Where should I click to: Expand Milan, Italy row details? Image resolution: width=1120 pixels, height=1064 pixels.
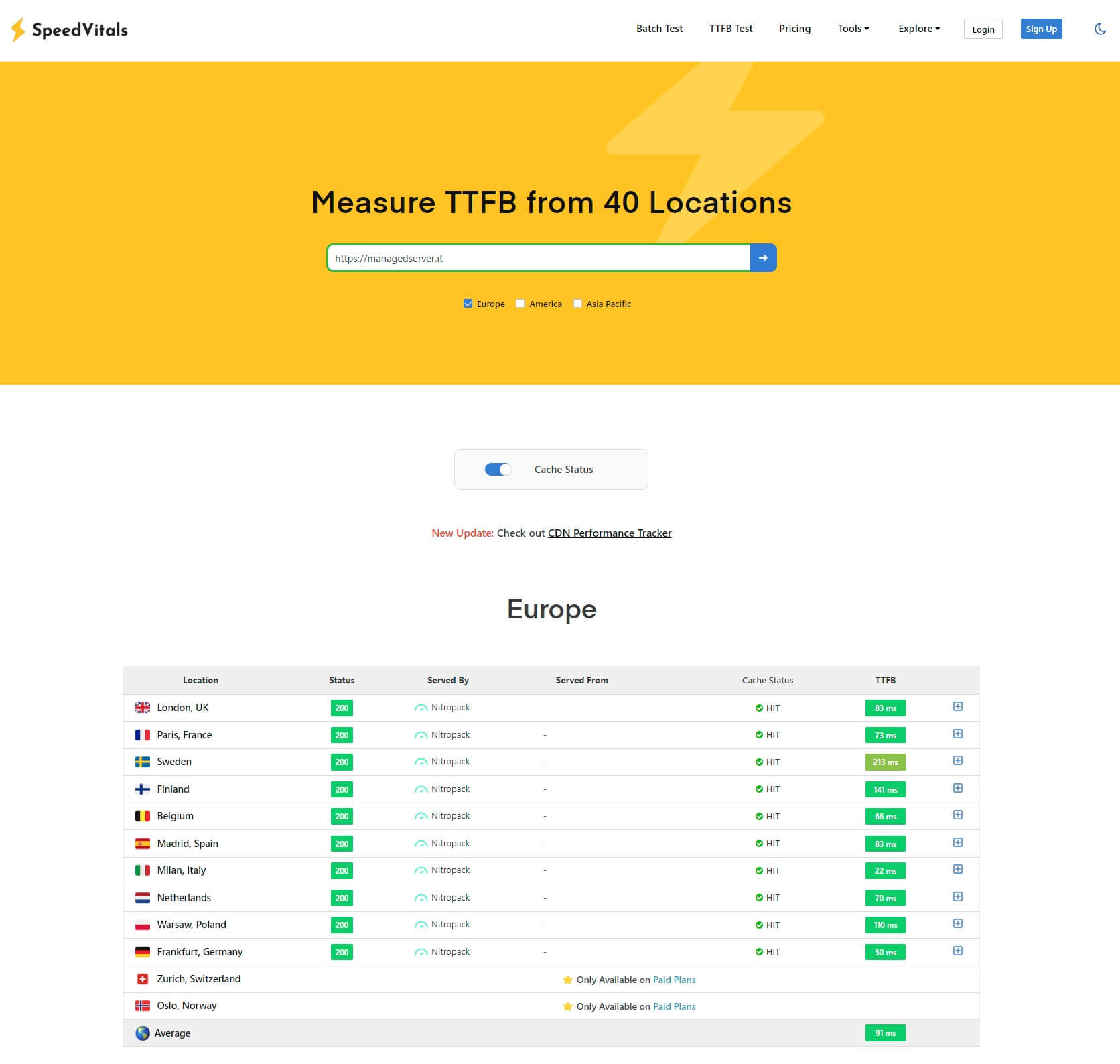(958, 869)
